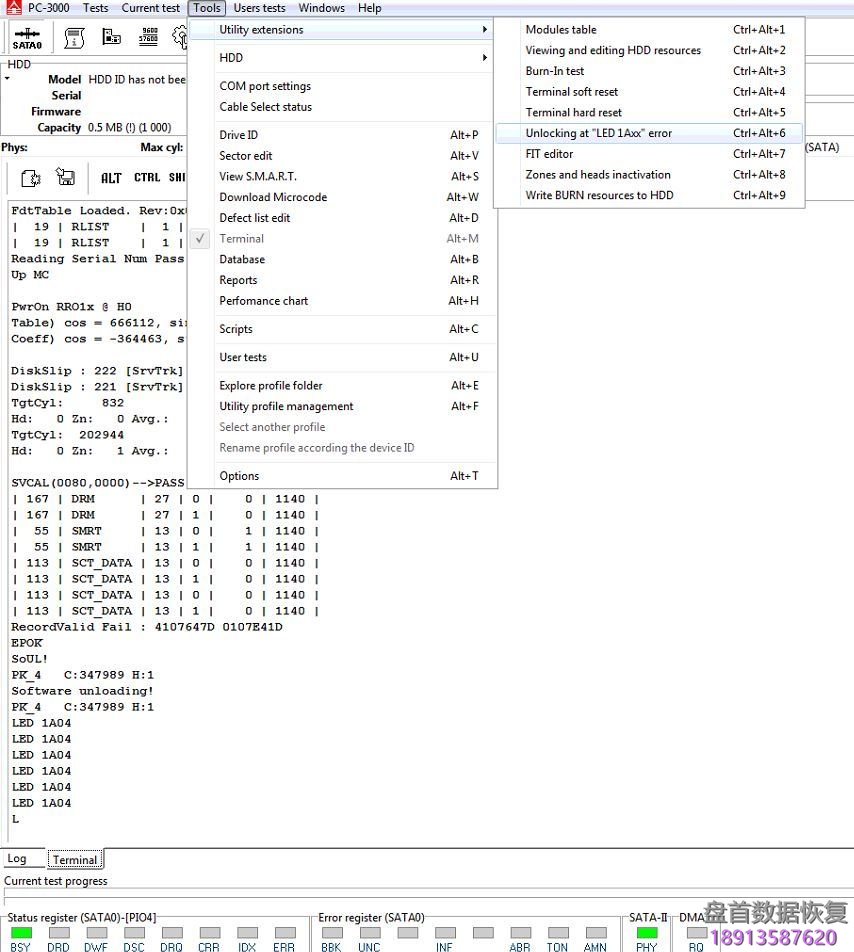Screen dimensions: 854x952
Task: Toggle the CTRL key in terminal toolbar
Action: (x=145, y=177)
